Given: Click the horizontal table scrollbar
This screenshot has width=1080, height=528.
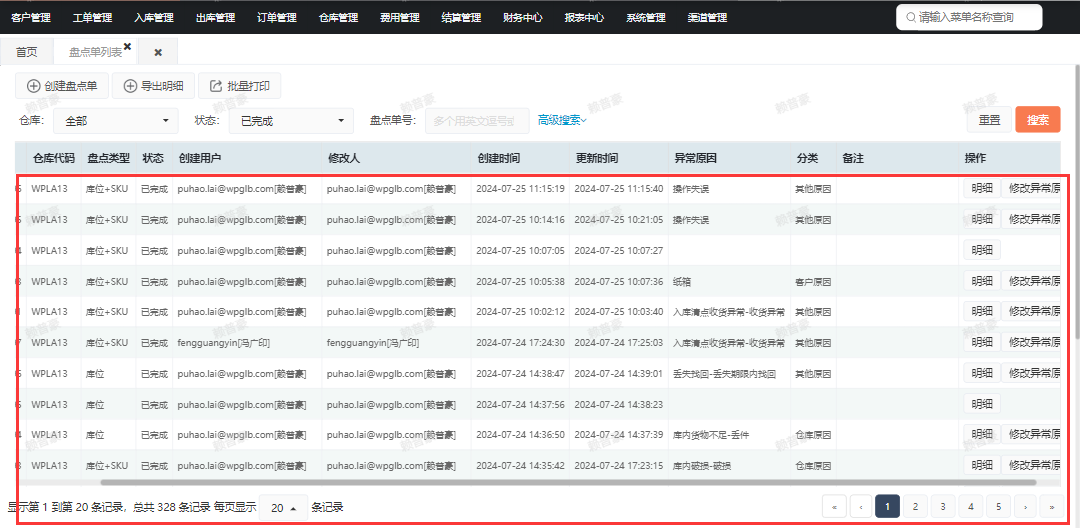Looking at the screenshot, I should point(568,483).
